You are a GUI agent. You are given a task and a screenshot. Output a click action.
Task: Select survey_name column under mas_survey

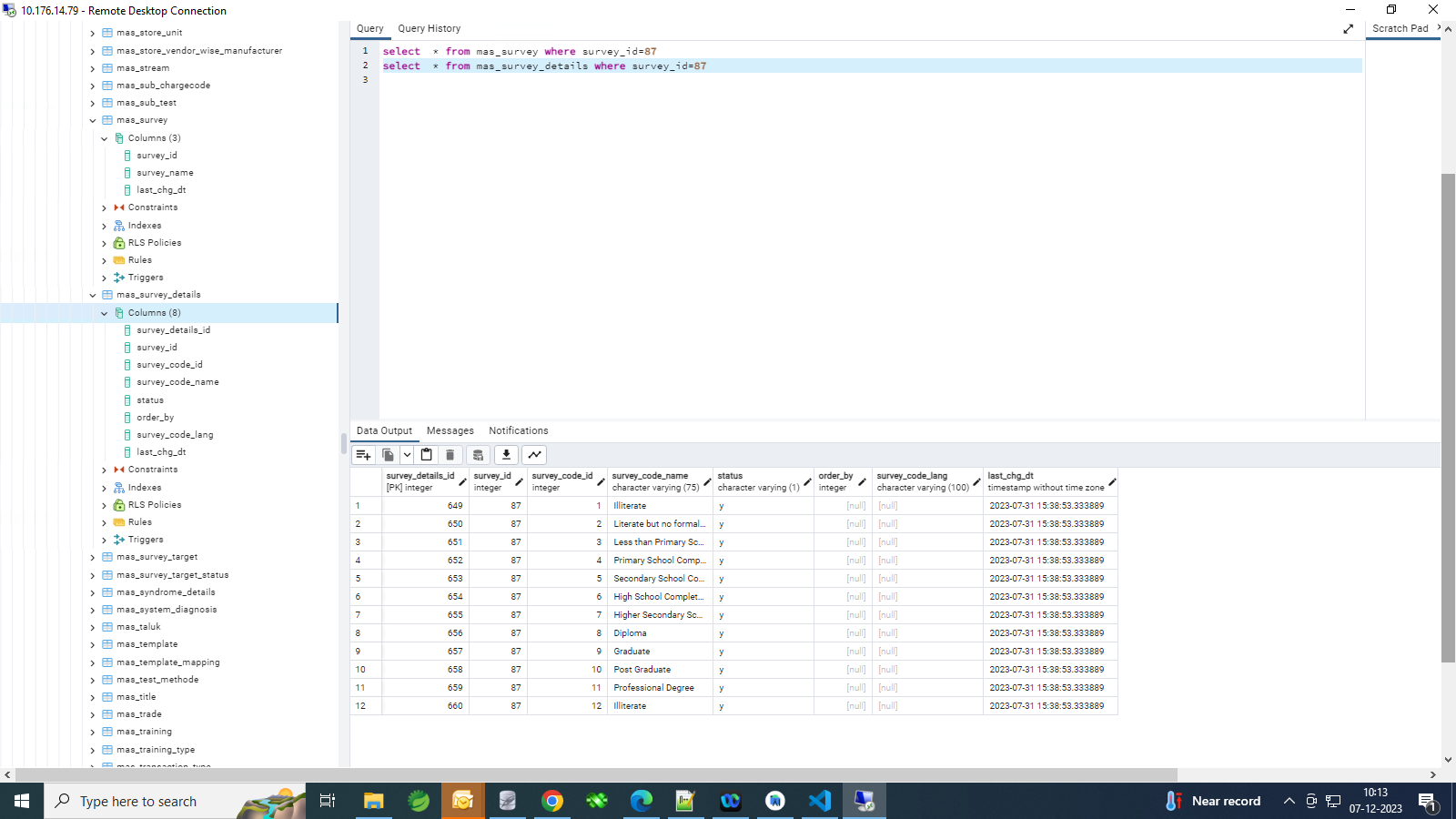coord(165,173)
